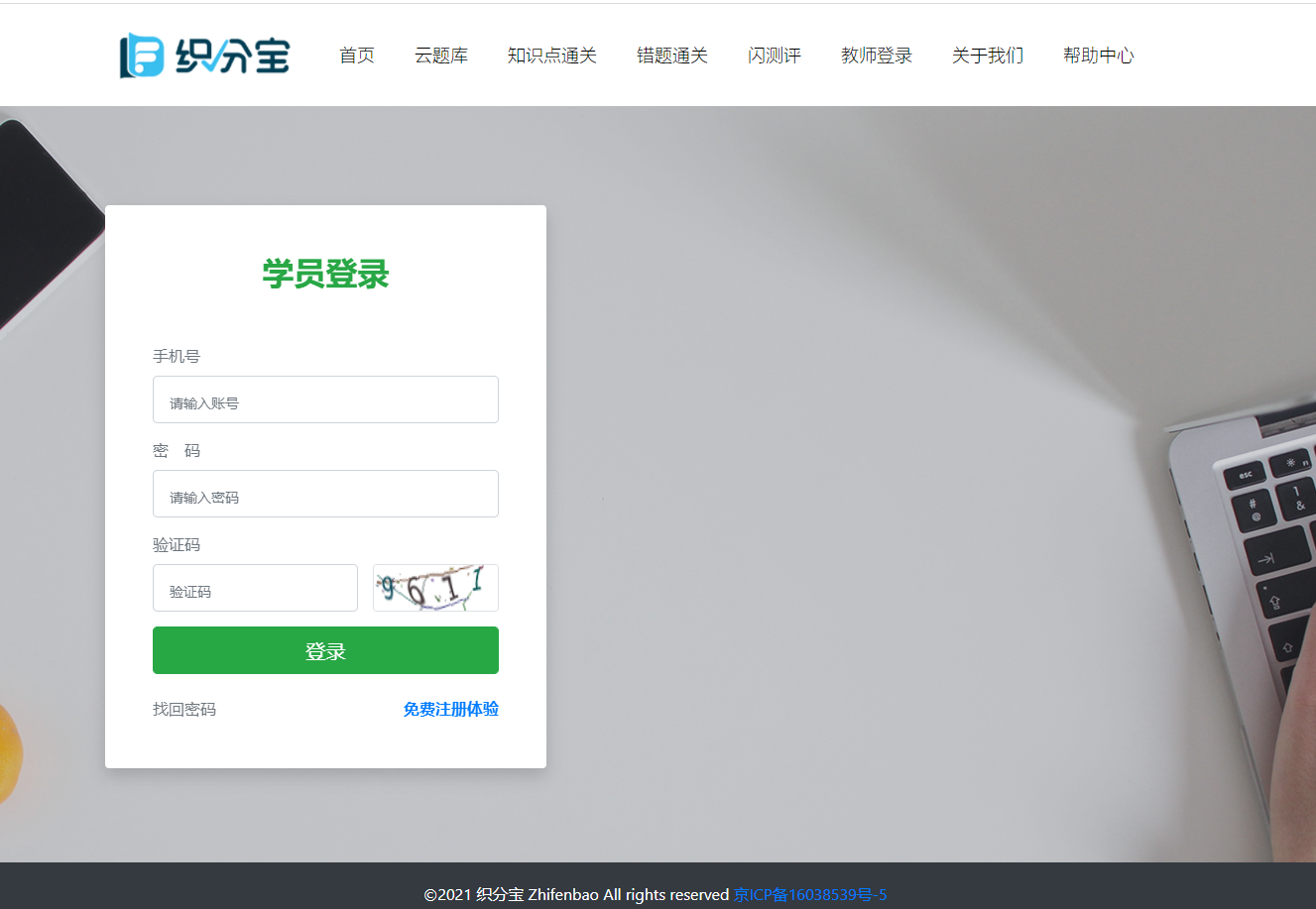Open the 京ICP备16038539号-5 footer link
Viewport: 1316px width, 909px height.
coord(810,894)
